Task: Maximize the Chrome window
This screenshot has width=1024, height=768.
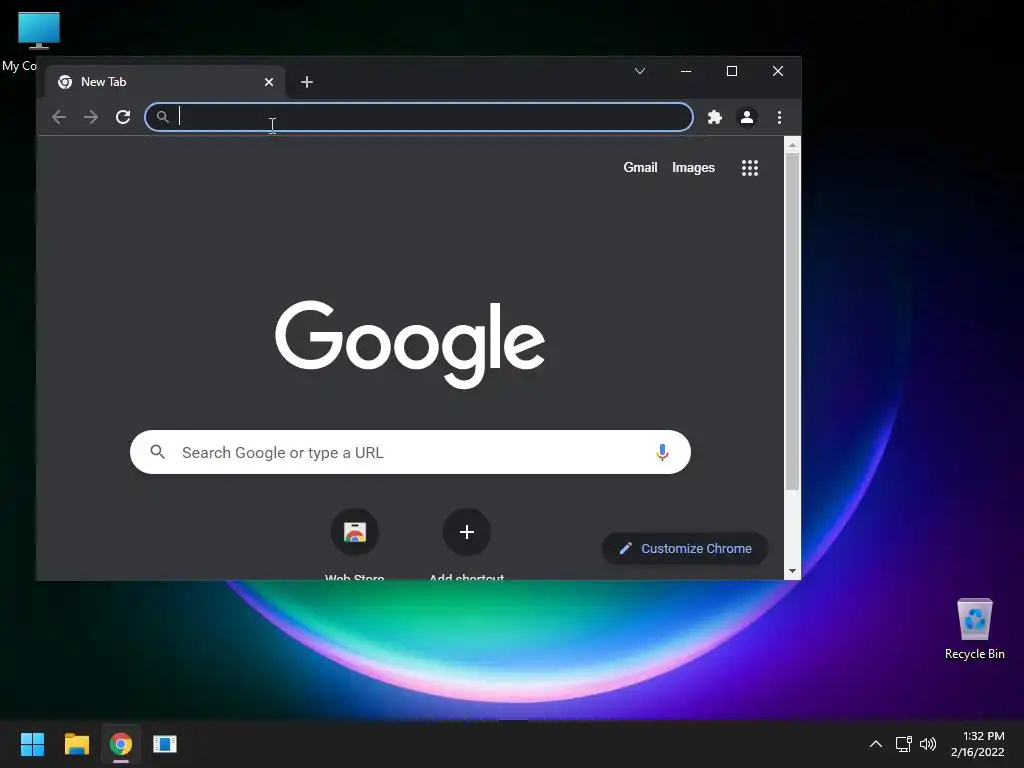Action: [732, 71]
